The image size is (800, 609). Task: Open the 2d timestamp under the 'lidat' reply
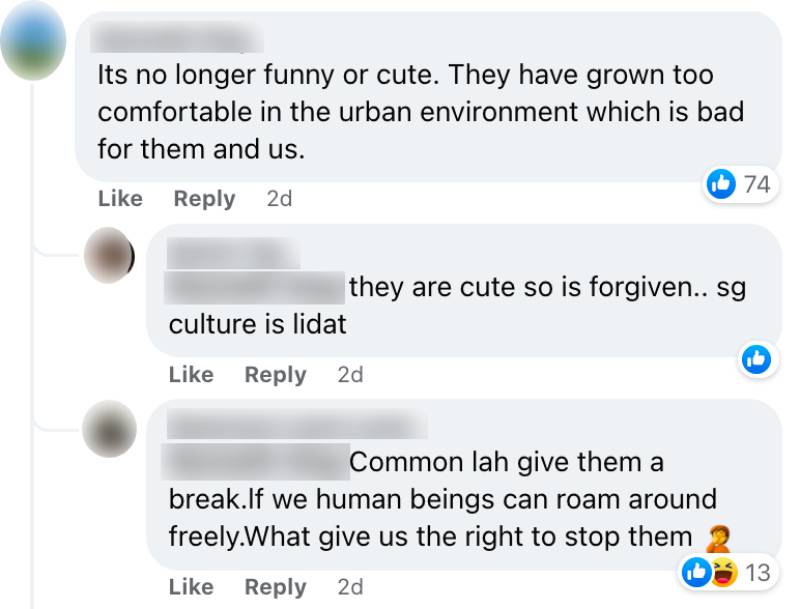[x=350, y=375]
